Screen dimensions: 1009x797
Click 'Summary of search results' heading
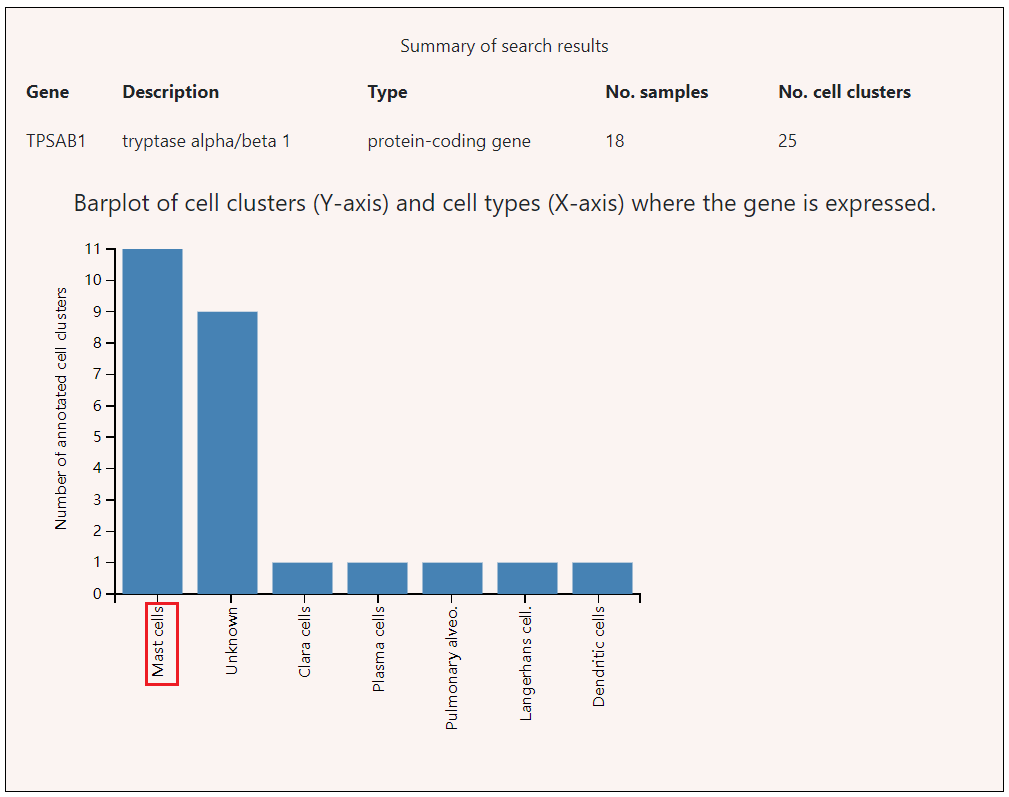coord(504,46)
